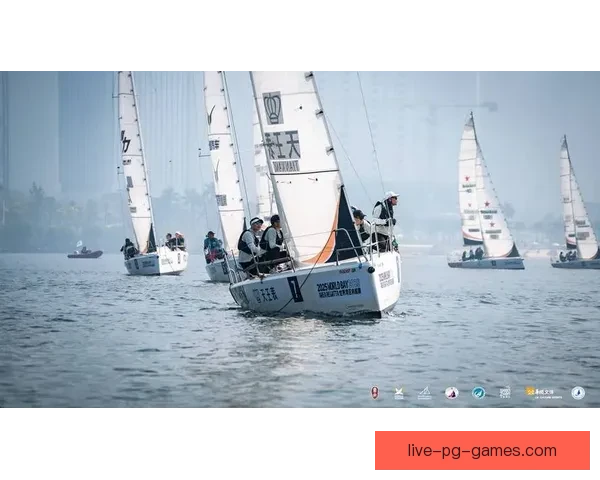Click the orange culture sports sponsor logo
Screen dimensions: 600x480
545,393
